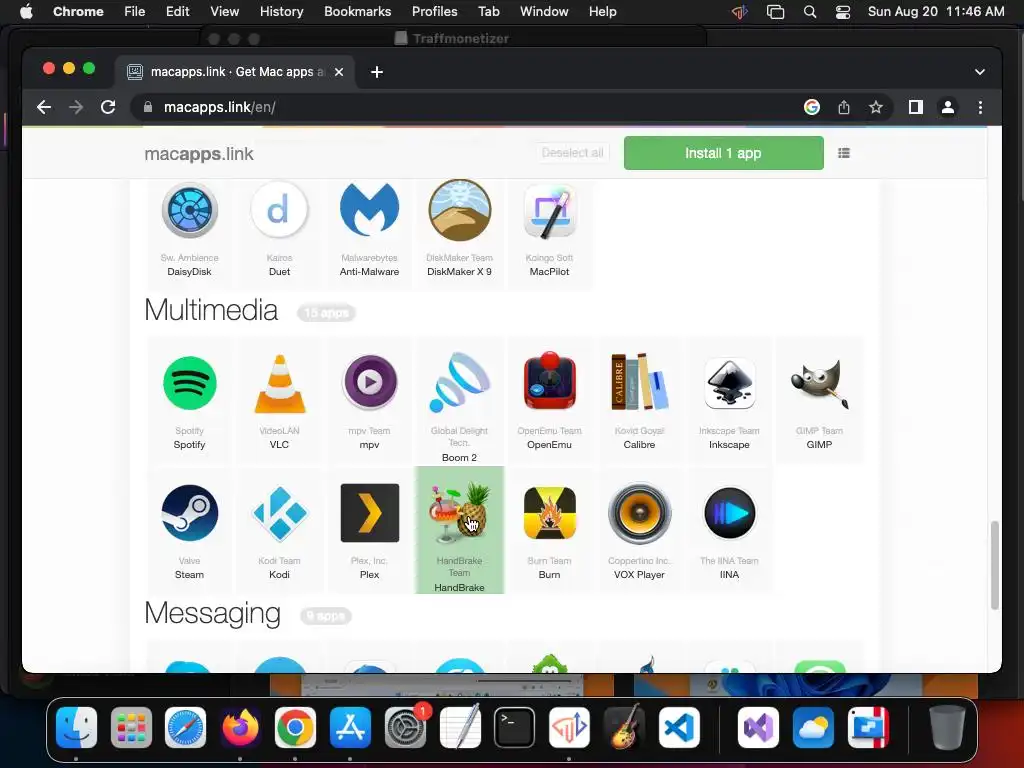1024x768 pixels.
Task: Click the Install 1 app button
Action: [x=724, y=153]
